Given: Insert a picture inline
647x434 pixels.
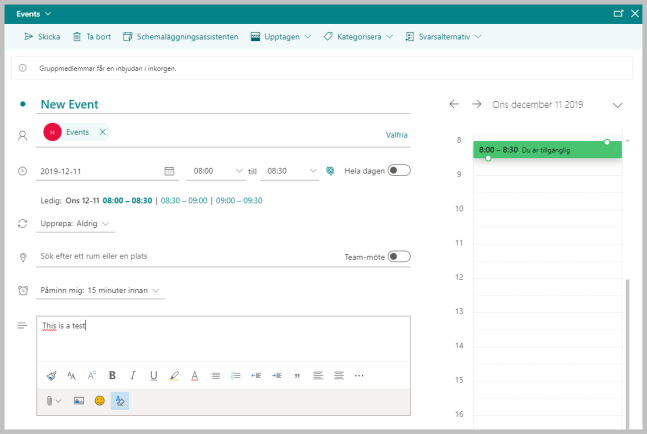Looking at the screenshot, I should 78,400.
